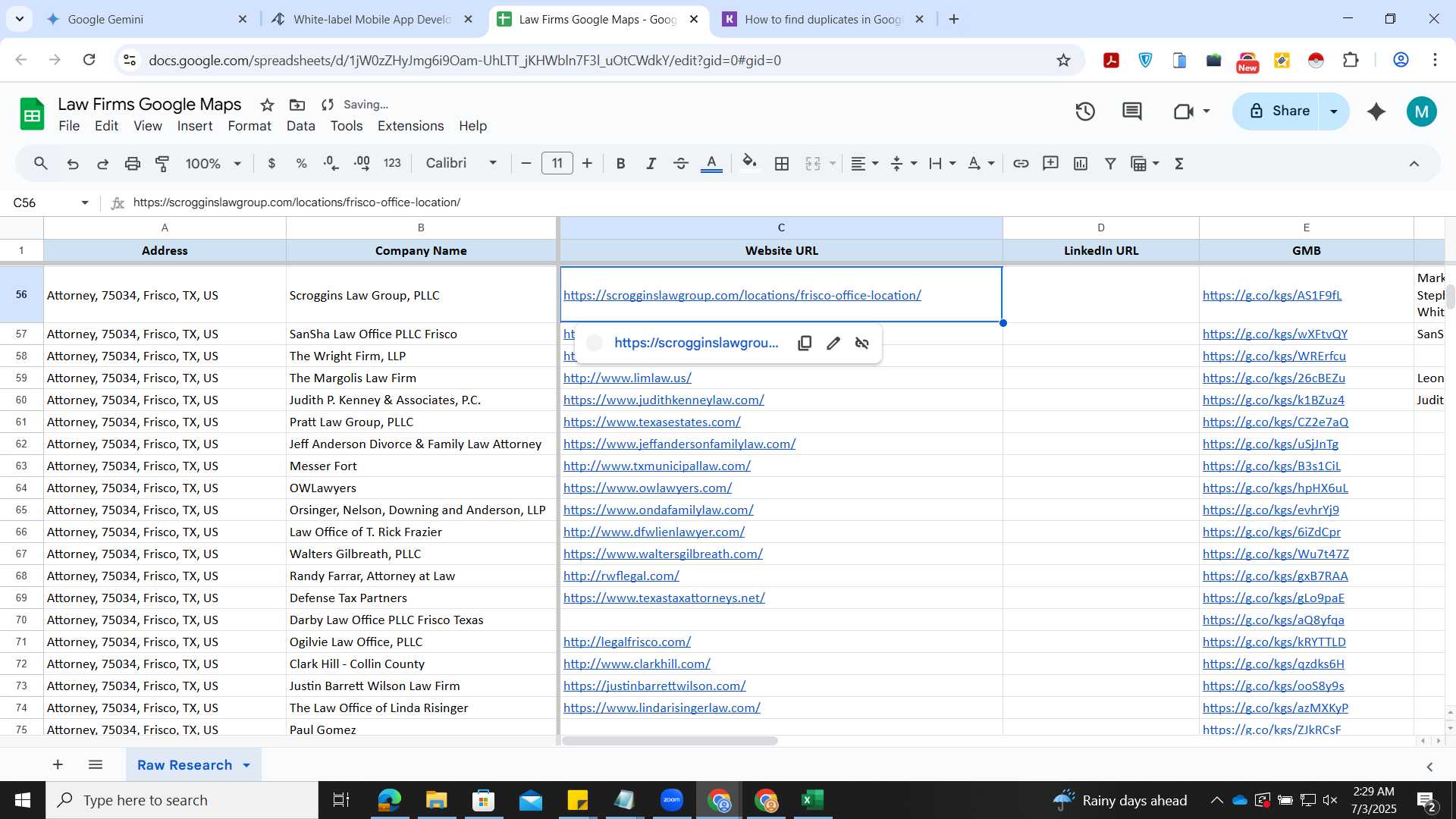
Task: Toggle bold formatting
Action: pyautogui.click(x=620, y=163)
